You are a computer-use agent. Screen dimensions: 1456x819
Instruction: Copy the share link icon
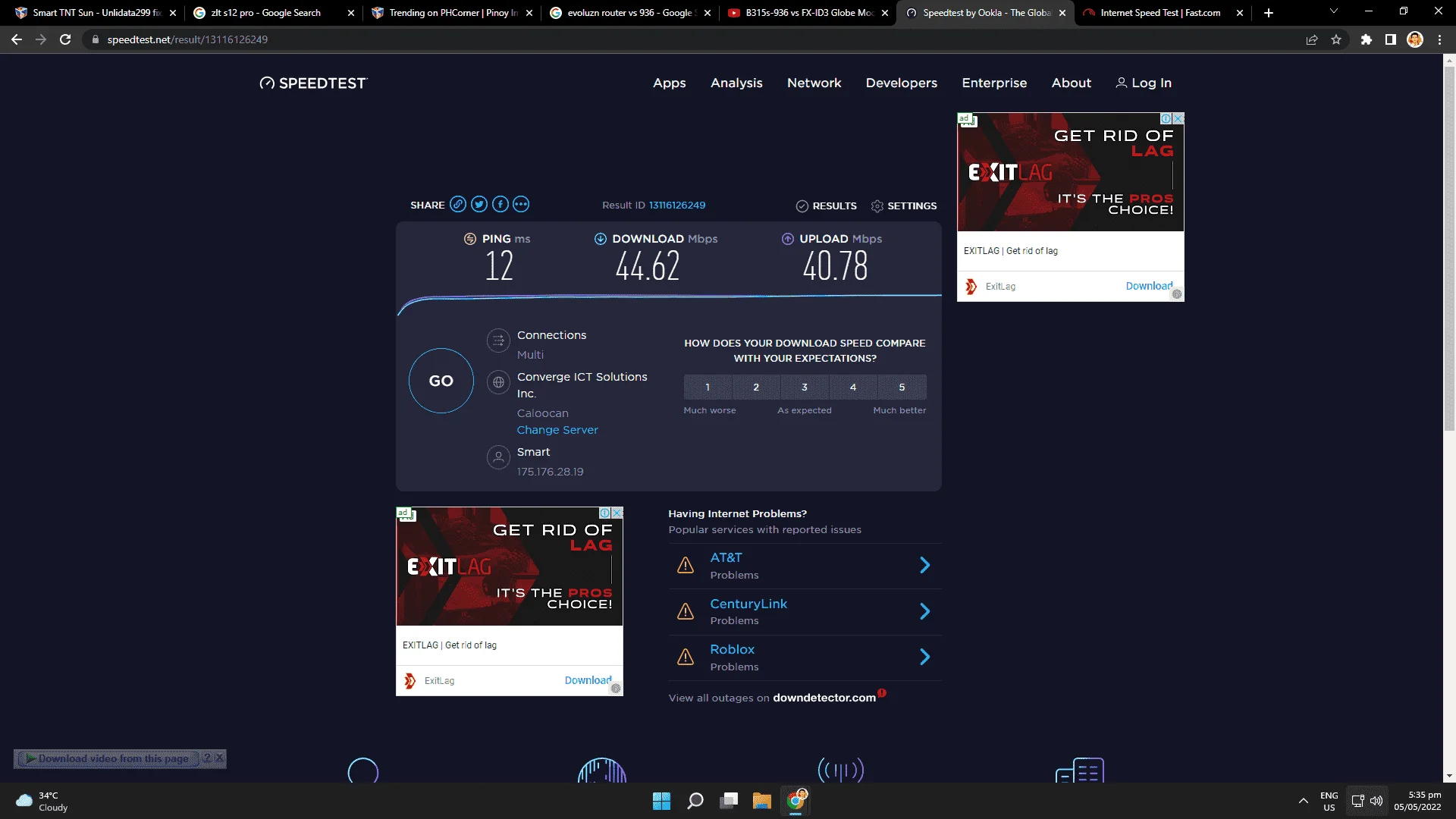point(458,204)
